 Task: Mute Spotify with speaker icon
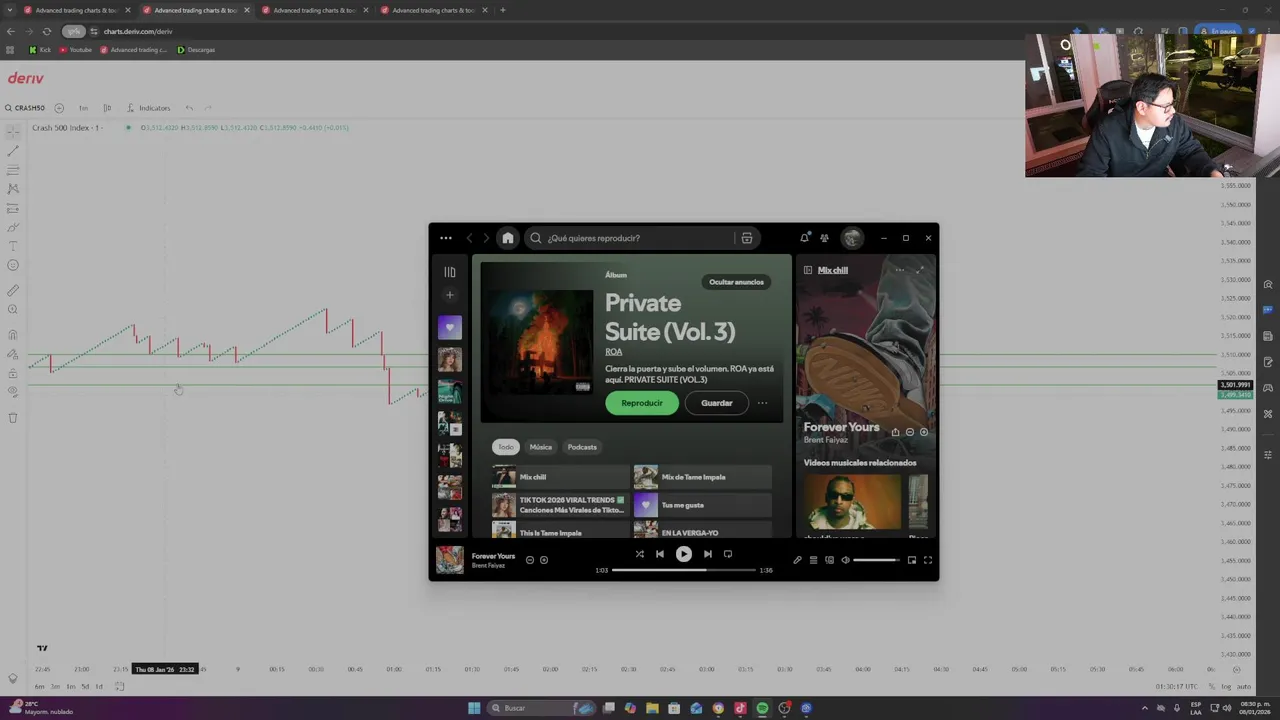coord(845,560)
